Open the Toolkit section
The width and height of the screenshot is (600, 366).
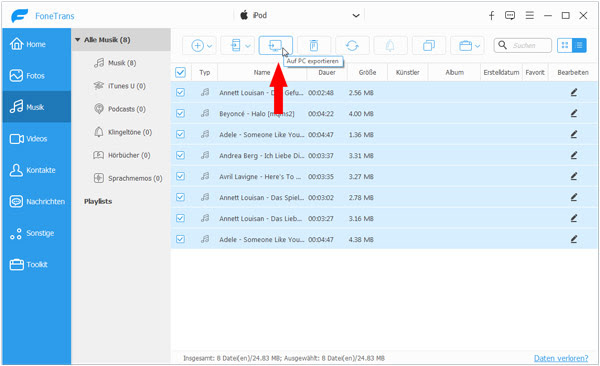pos(36,264)
